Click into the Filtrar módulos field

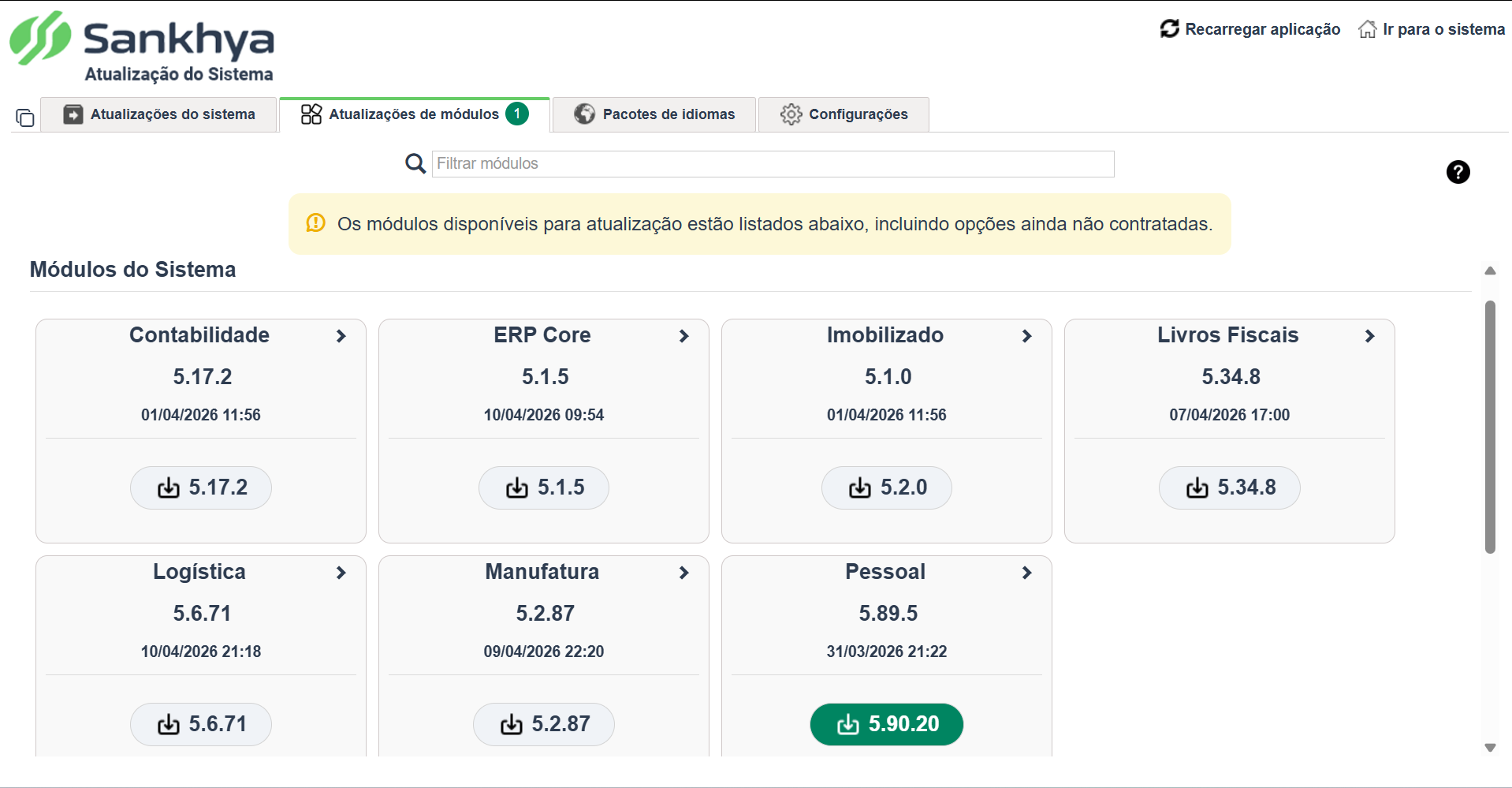pos(773,164)
